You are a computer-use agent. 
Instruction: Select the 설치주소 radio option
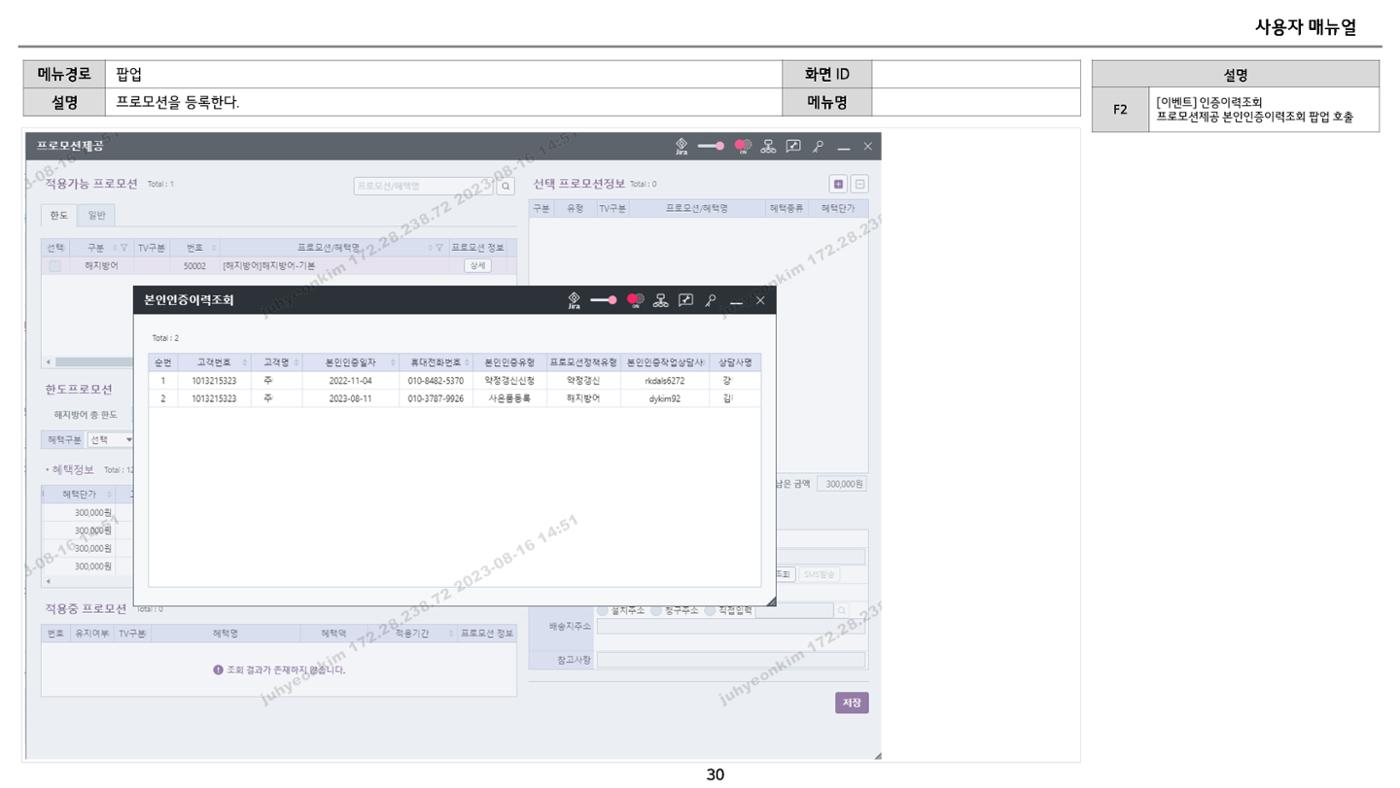coord(604,610)
